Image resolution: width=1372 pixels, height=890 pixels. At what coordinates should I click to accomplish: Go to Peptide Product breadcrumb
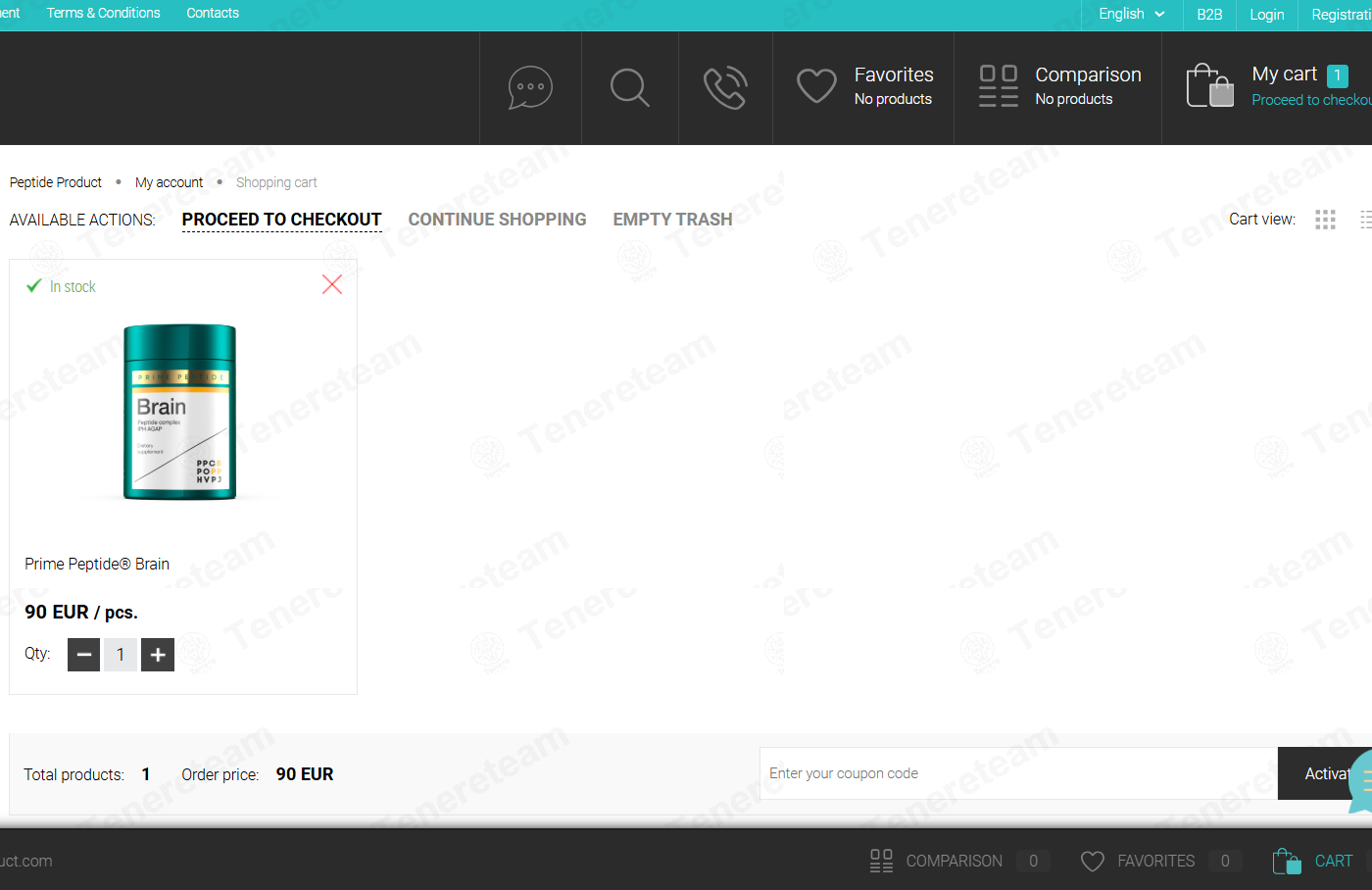click(x=56, y=182)
